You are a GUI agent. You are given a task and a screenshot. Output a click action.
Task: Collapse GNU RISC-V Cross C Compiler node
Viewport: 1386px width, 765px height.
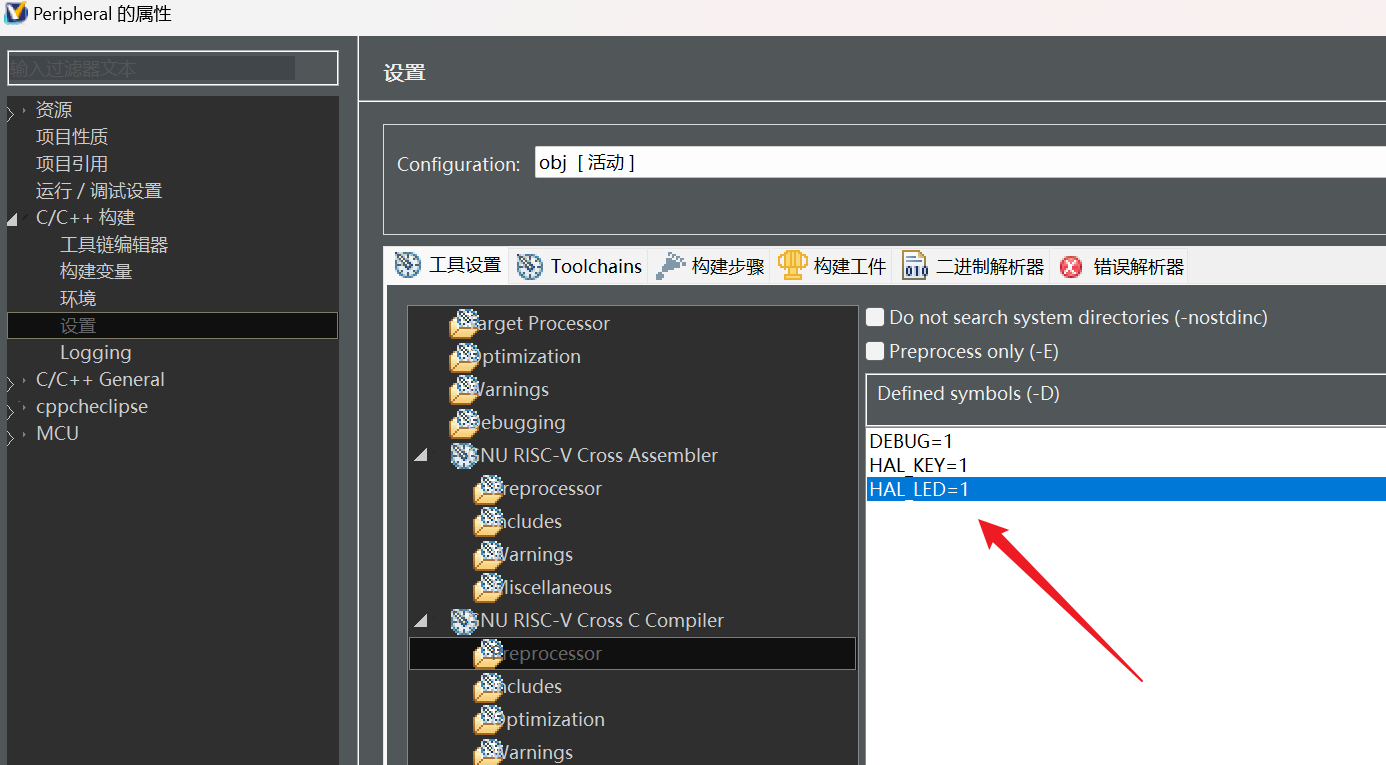pyautogui.click(x=421, y=621)
